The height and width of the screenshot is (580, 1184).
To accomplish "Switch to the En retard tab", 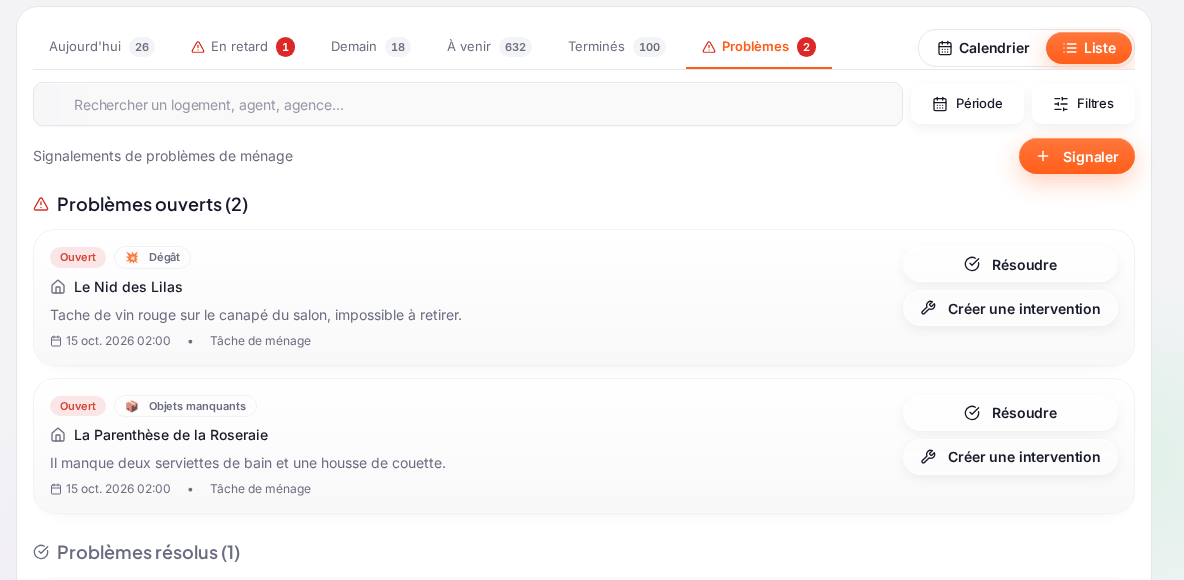I will click(242, 47).
